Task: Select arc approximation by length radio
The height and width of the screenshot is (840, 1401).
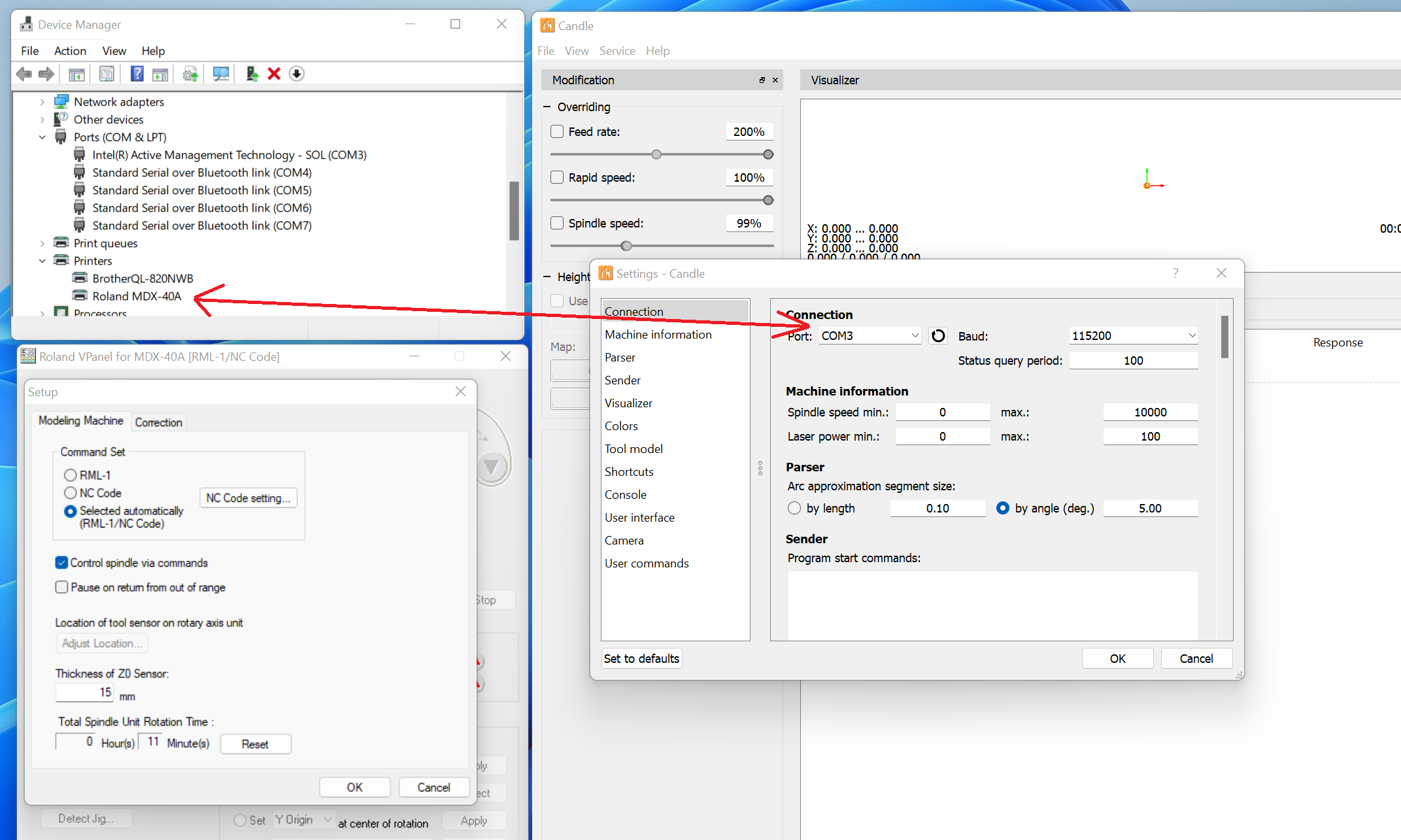Action: pyautogui.click(x=794, y=509)
